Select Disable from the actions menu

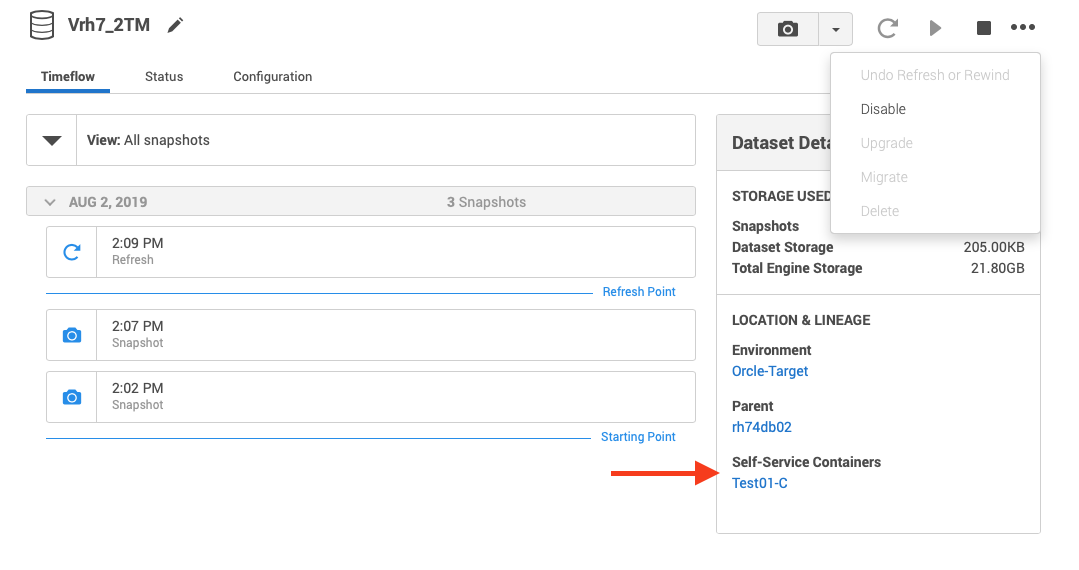pyautogui.click(x=883, y=109)
